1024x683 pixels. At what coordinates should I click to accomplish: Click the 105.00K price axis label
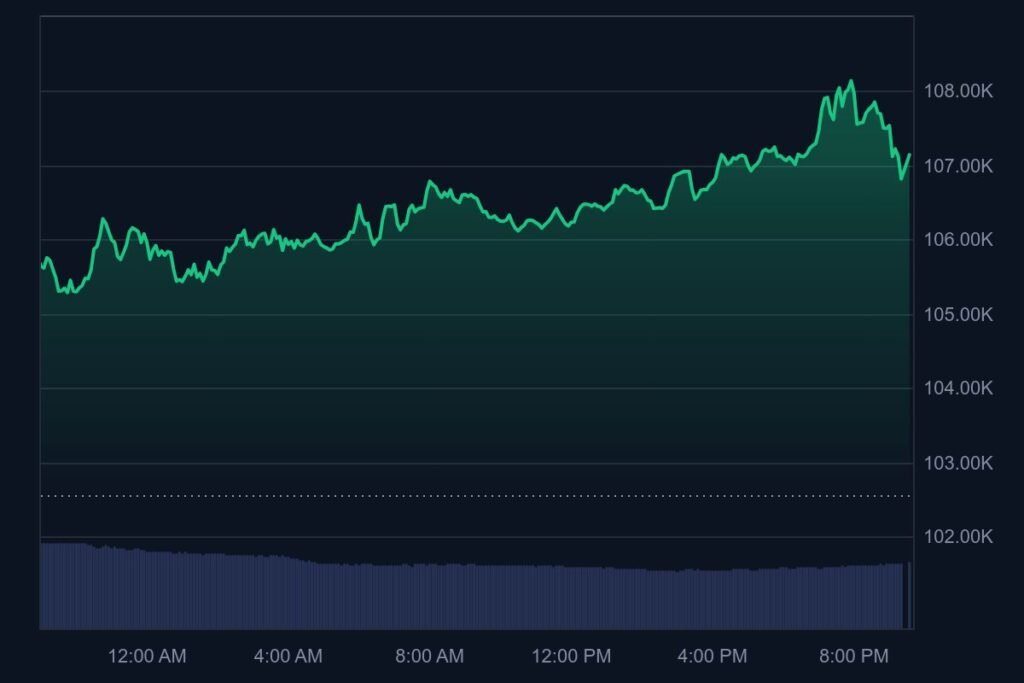pyautogui.click(x=958, y=315)
